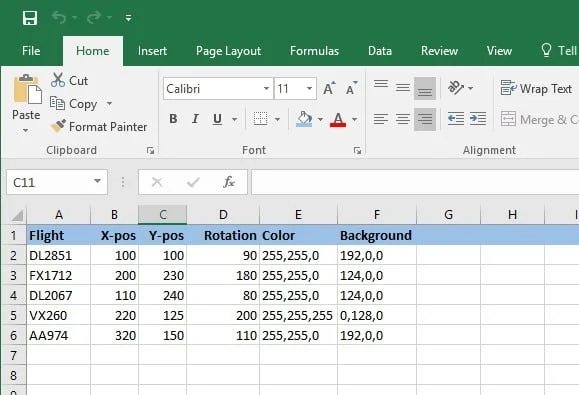Open the font name dropdown list
This screenshot has height=395, width=579.
click(266, 89)
